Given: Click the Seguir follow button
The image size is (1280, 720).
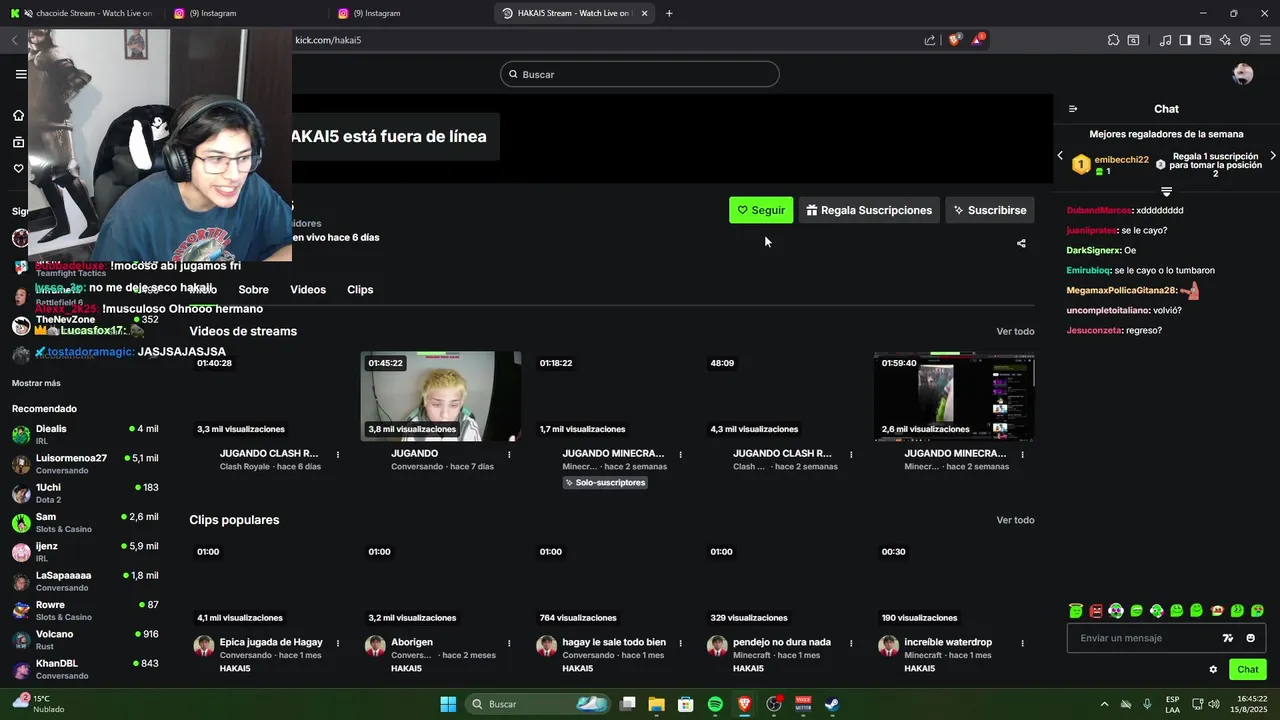Looking at the screenshot, I should 761,210.
